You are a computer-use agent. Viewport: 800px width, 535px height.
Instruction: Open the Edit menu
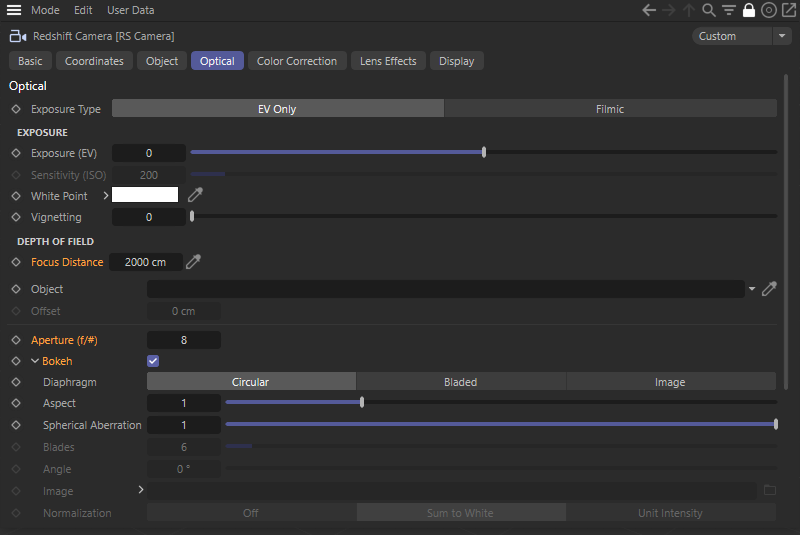83,10
